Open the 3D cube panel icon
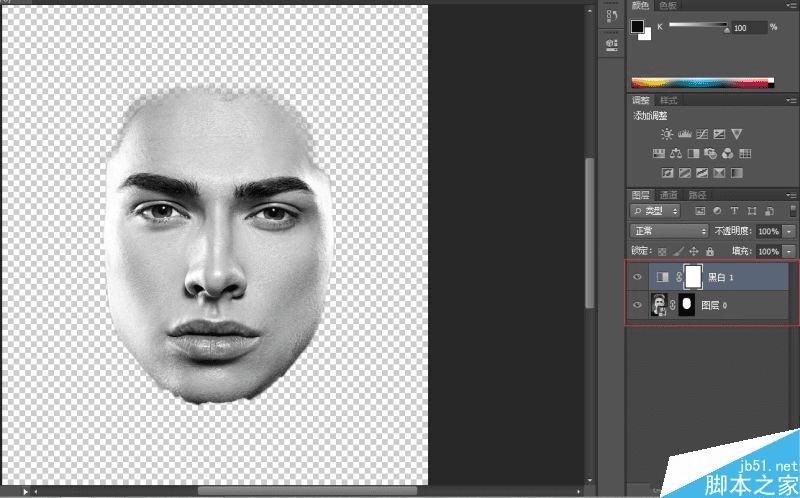800x498 pixels. 612,44
